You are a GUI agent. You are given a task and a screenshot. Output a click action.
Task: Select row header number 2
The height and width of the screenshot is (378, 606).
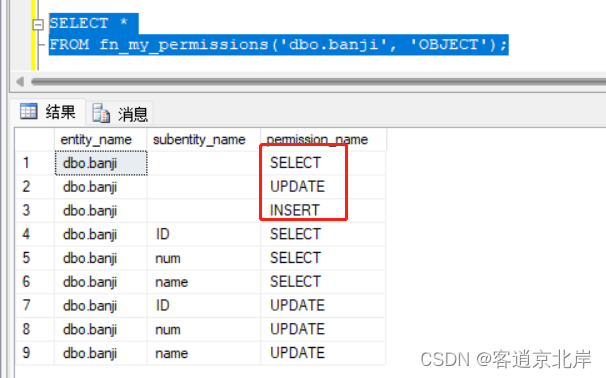click(35, 187)
